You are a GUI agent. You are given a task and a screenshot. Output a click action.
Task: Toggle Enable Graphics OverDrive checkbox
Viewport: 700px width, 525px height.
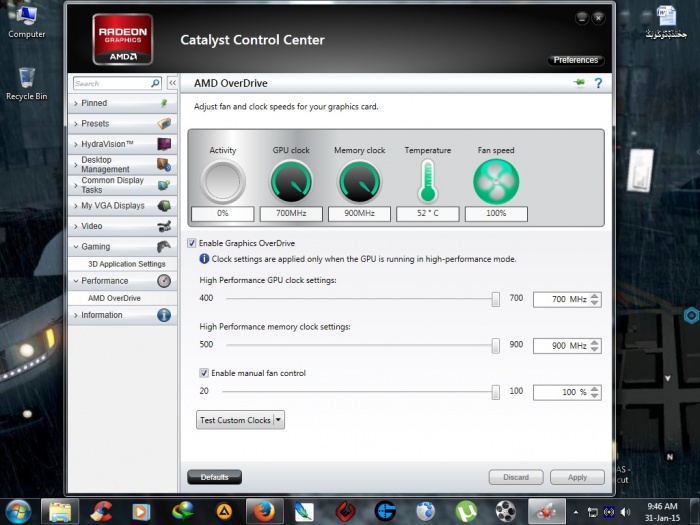[x=192, y=243]
